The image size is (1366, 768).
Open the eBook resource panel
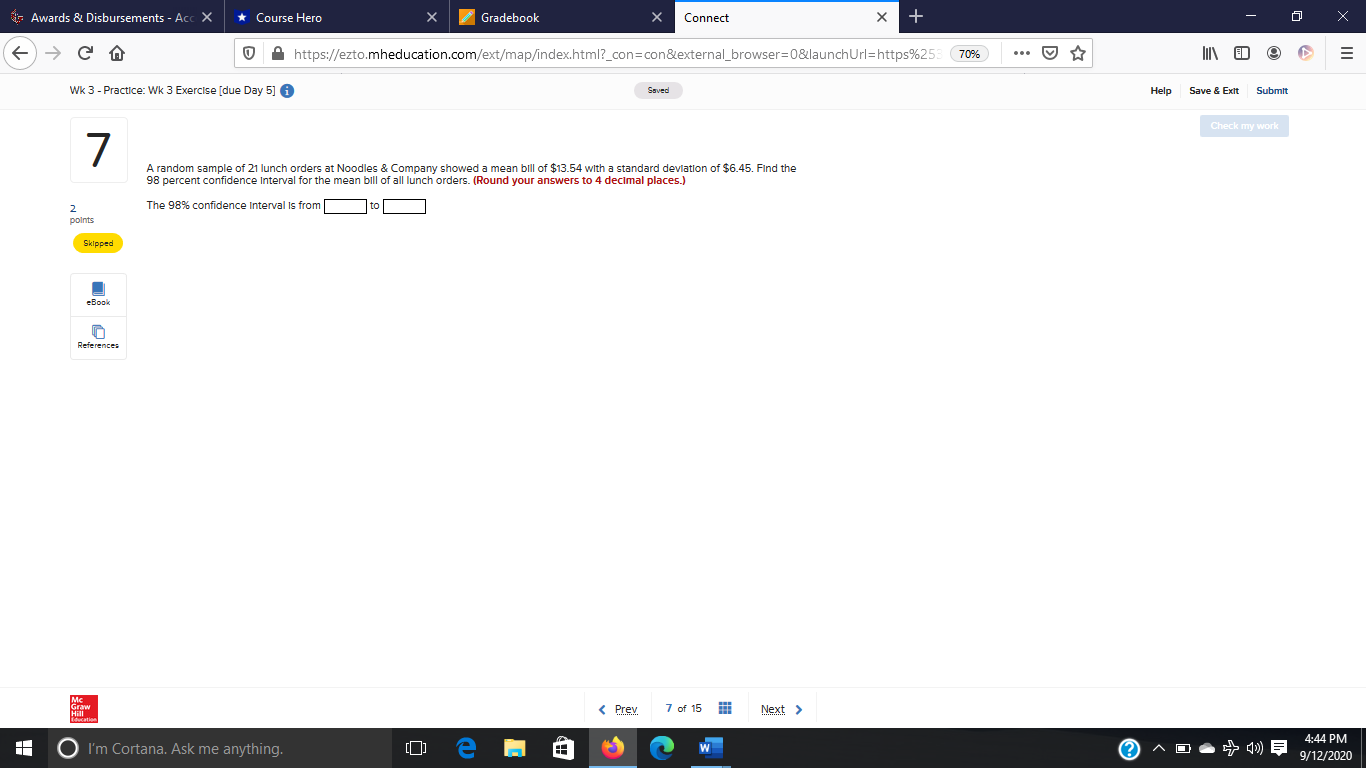pyautogui.click(x=97, y=293)
